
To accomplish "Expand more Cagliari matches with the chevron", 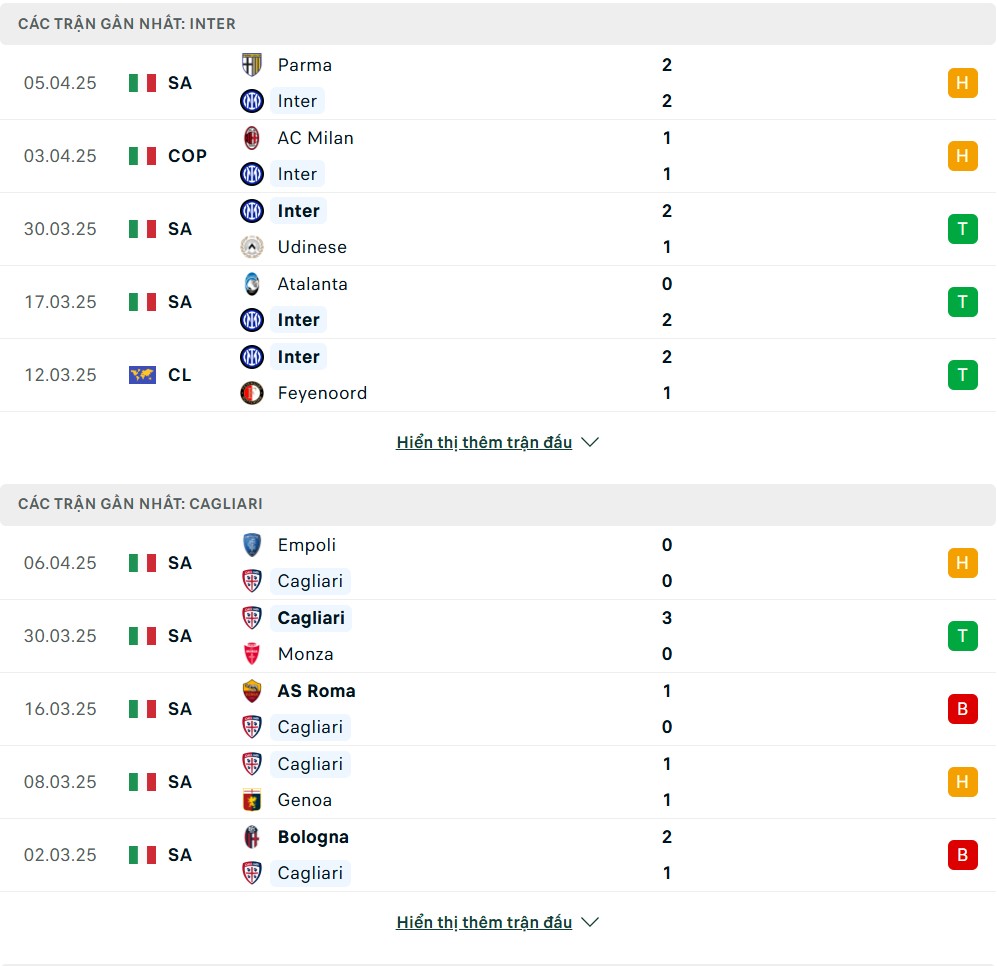I will click(590, 922).
